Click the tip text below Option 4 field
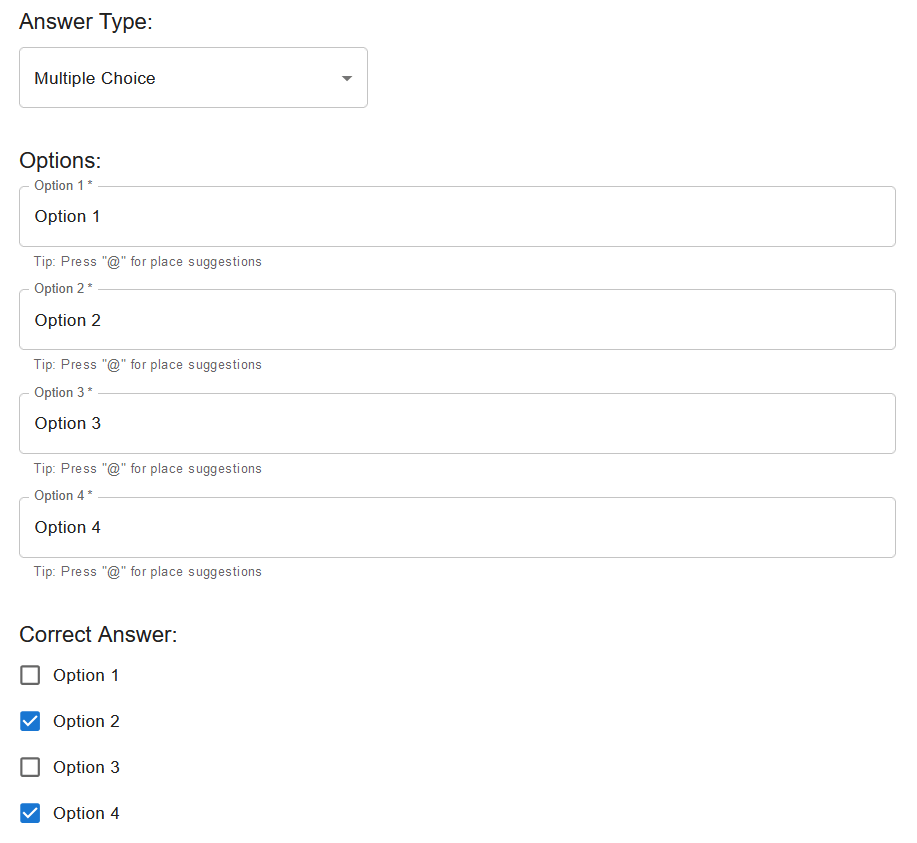Viewport: 917px width, 843px height. [x=147, y=572]
